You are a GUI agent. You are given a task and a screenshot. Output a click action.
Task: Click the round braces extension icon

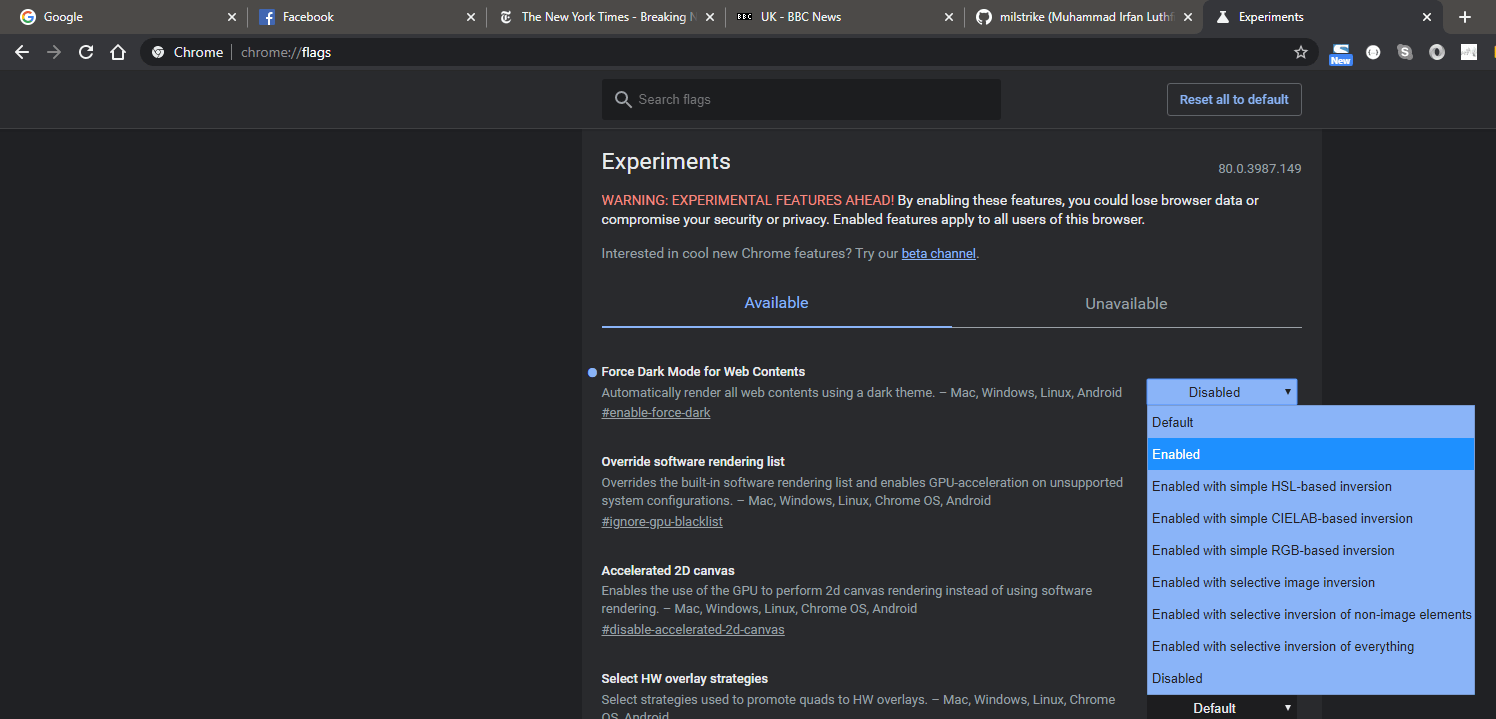[x=1373, y=52]
